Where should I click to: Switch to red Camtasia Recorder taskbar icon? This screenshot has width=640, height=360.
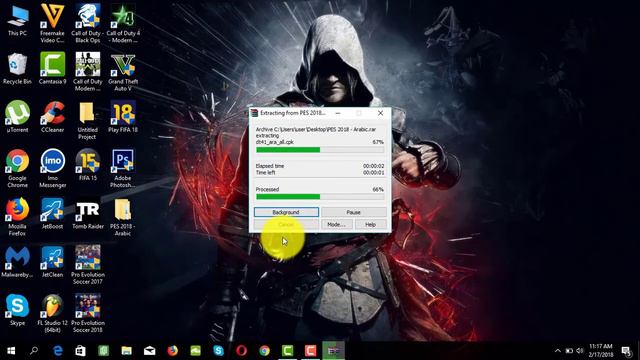point(311,351)
